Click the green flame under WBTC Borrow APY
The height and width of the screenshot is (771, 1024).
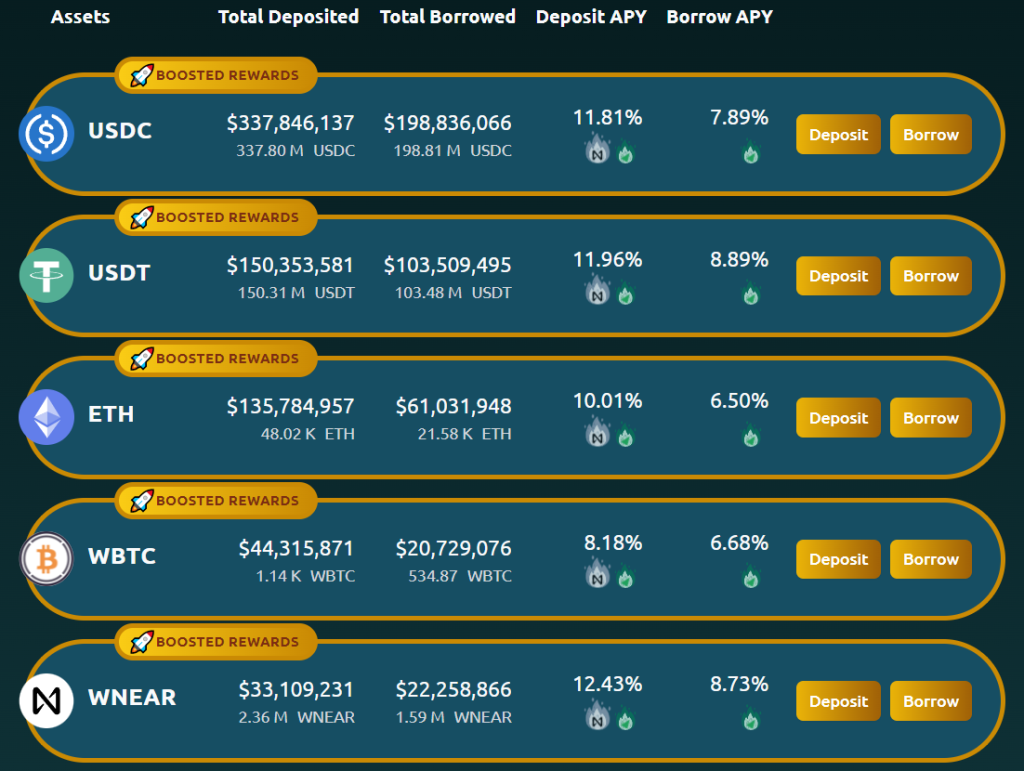point(751,577)
